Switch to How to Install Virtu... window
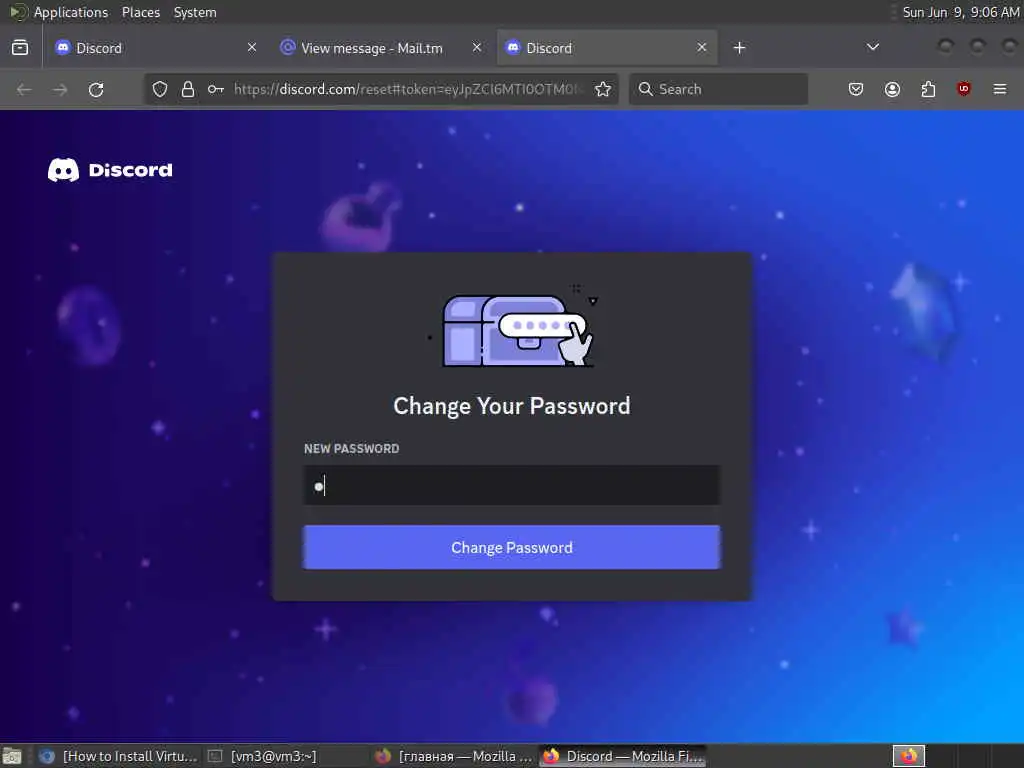This screenshot has width=1024, height=768. 118,756
